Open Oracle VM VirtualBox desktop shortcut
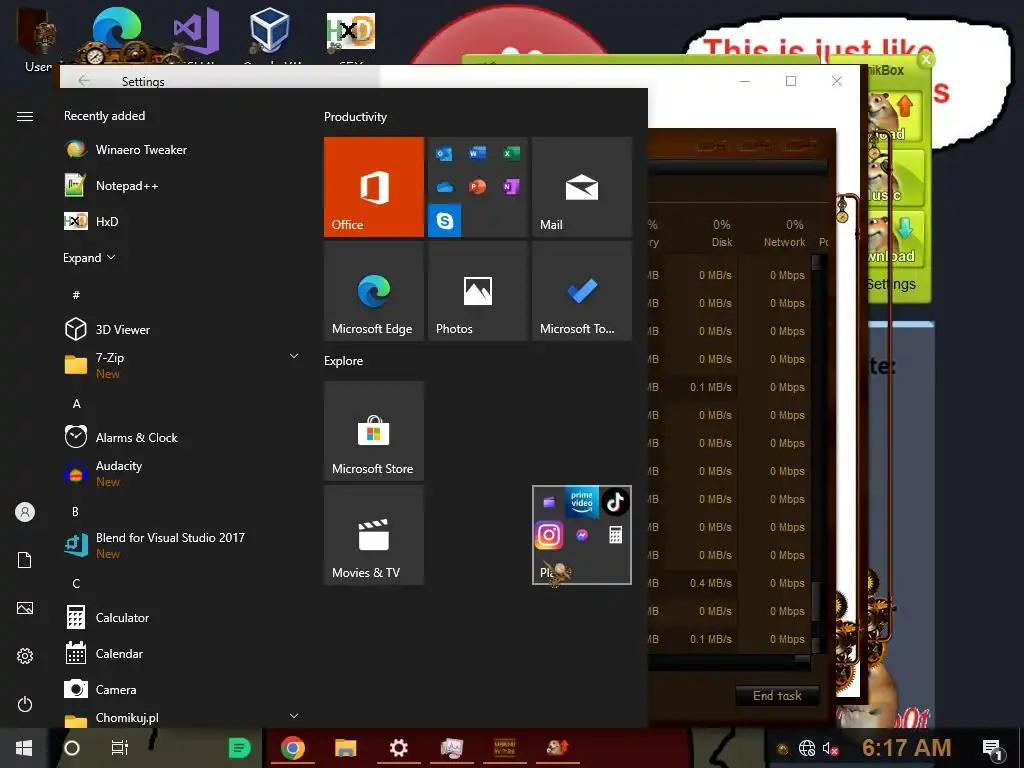 click(270, 33)
